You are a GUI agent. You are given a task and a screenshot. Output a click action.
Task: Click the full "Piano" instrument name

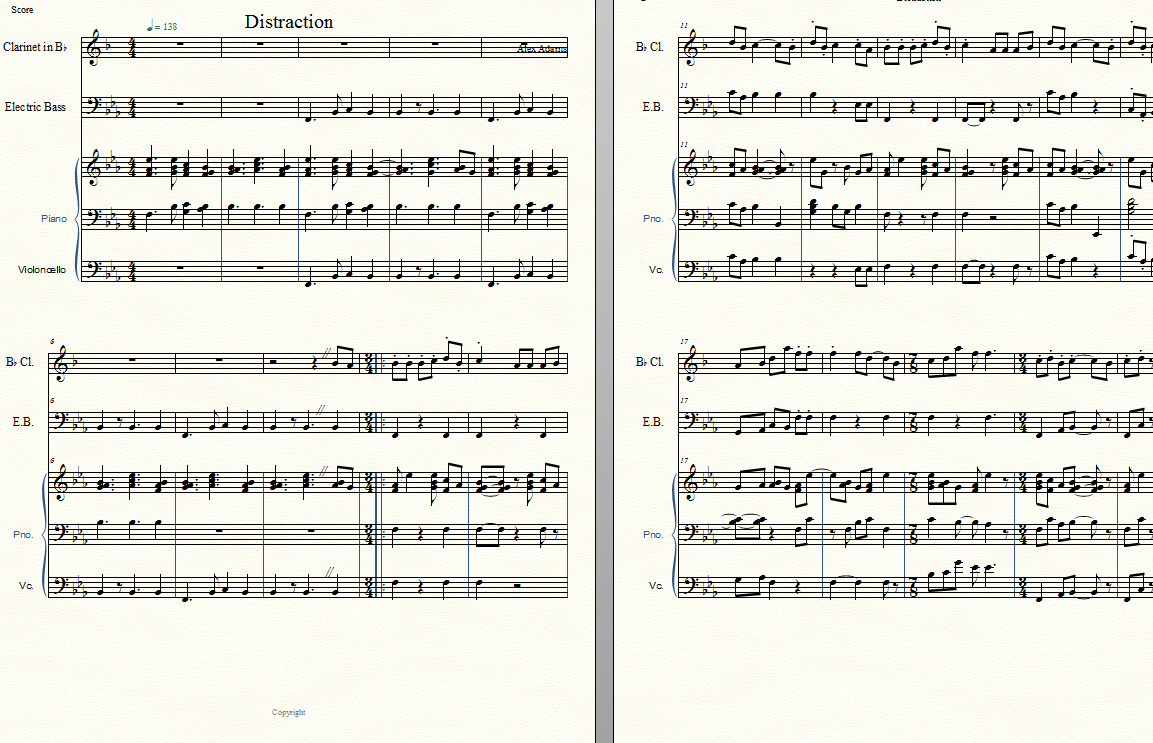[x=54, y=218]
